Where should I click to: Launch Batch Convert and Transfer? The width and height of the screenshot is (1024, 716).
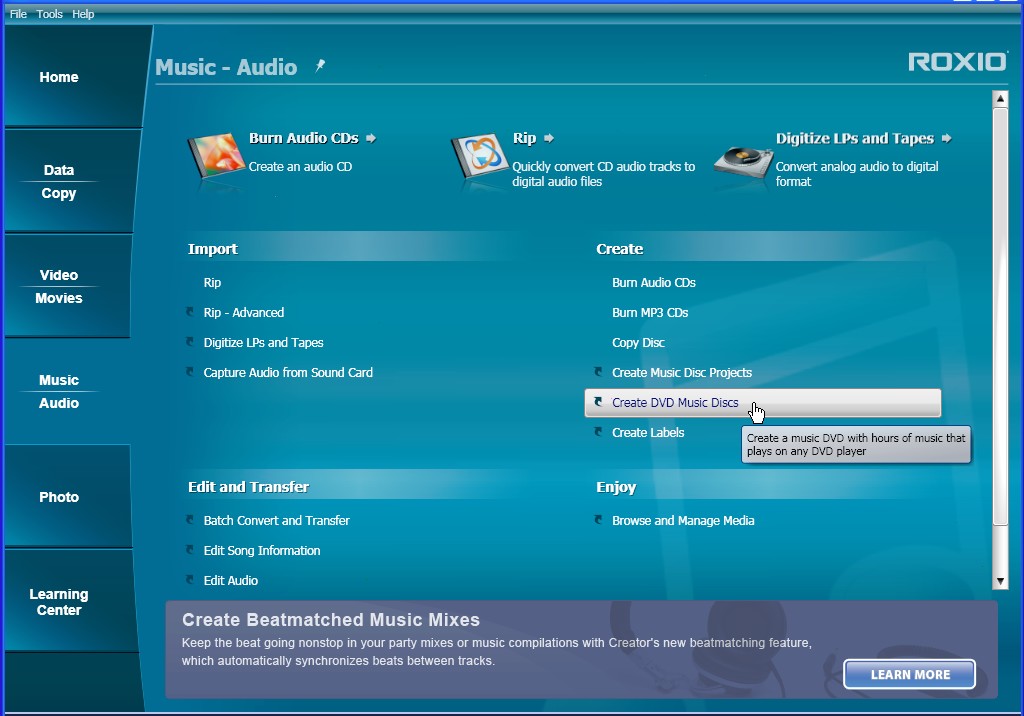(276, 521)
